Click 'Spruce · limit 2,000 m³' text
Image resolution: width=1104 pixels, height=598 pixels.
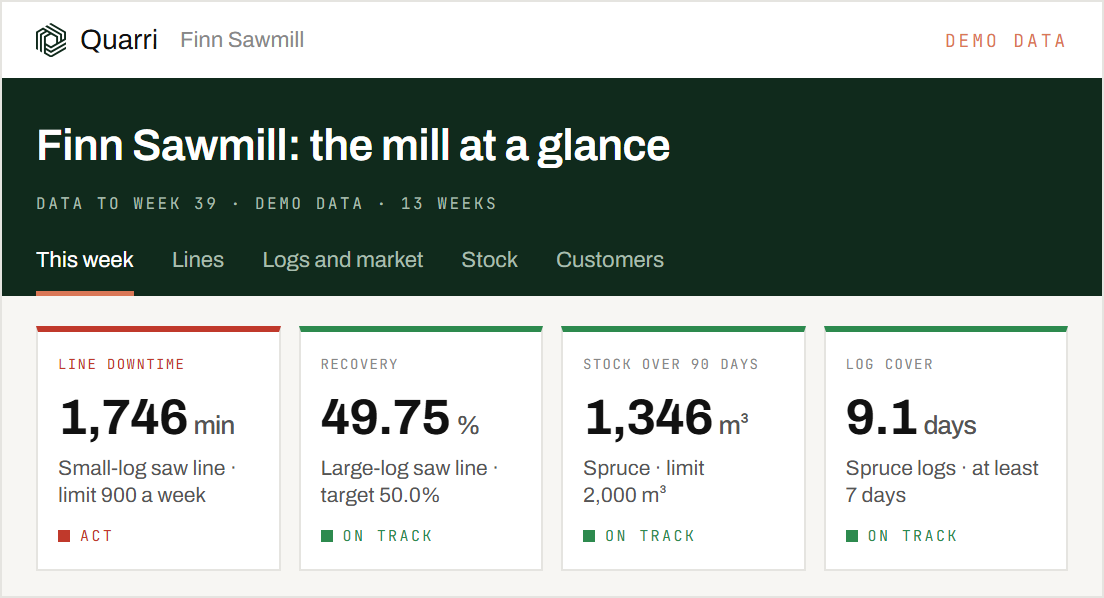(644, 481)
